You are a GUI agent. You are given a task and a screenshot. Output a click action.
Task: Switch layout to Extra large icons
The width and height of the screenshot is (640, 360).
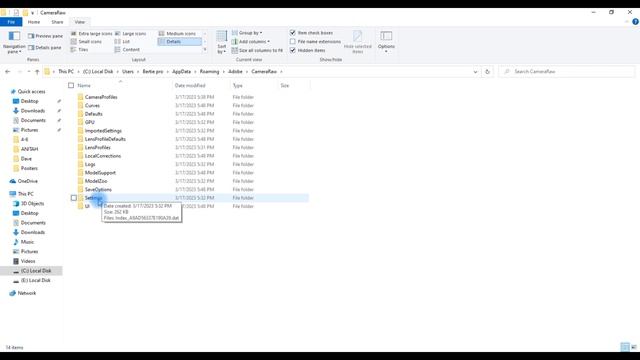(x=91, y=33)
